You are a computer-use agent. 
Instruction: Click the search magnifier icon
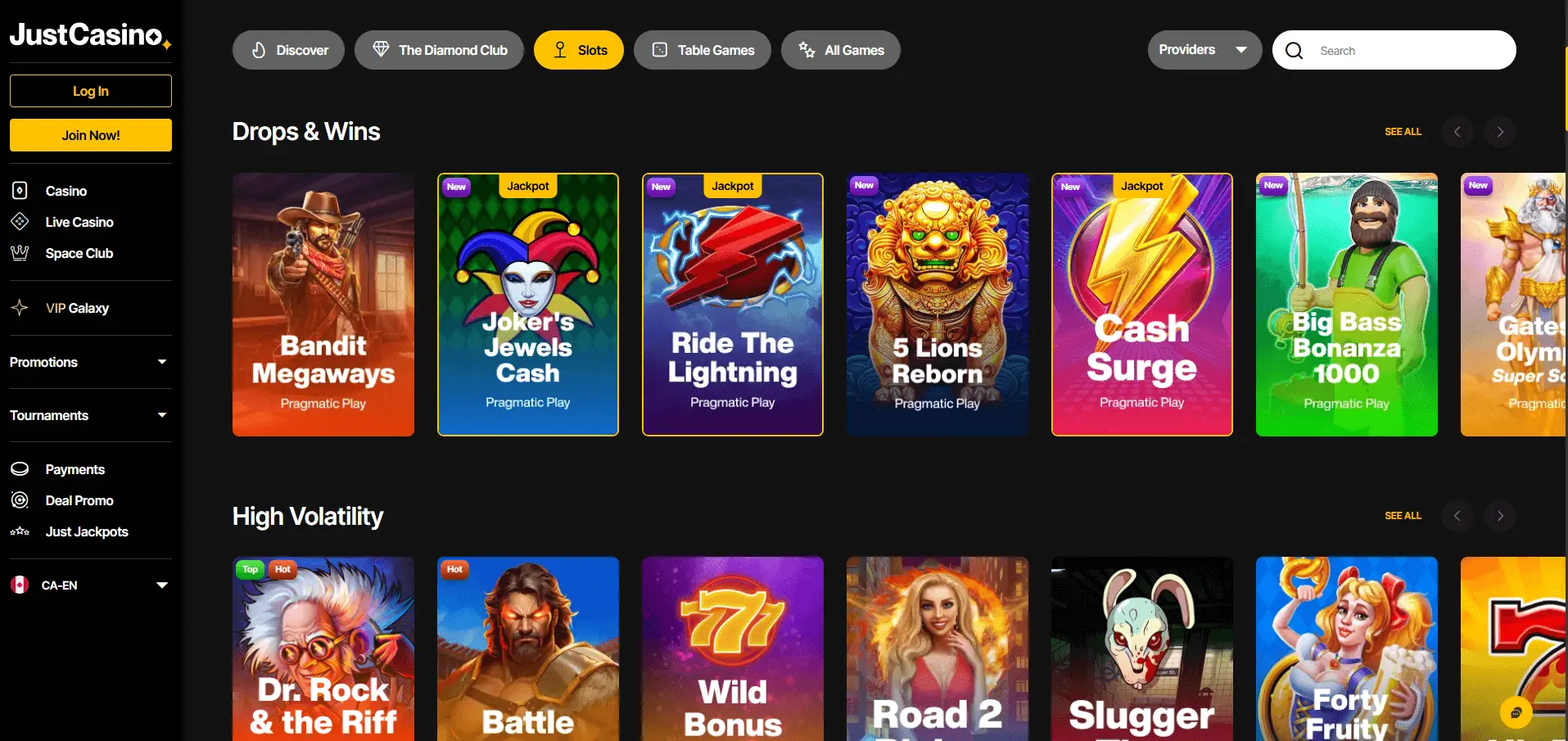pos(1295,51)
